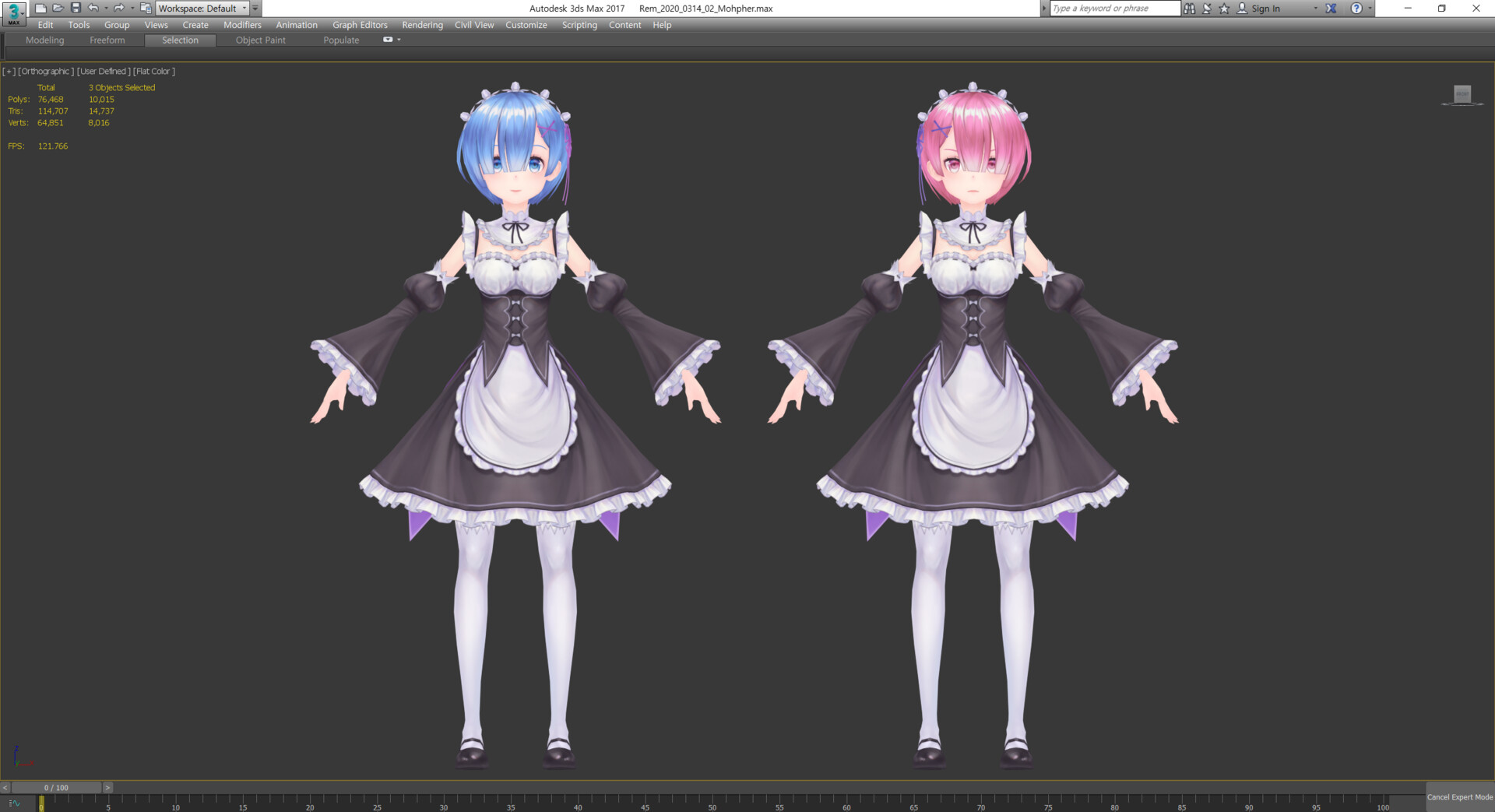This screenshot has height=812, width=1495.
Task: Click the [Orthographic] viewport label
Action: coord(46,72)
